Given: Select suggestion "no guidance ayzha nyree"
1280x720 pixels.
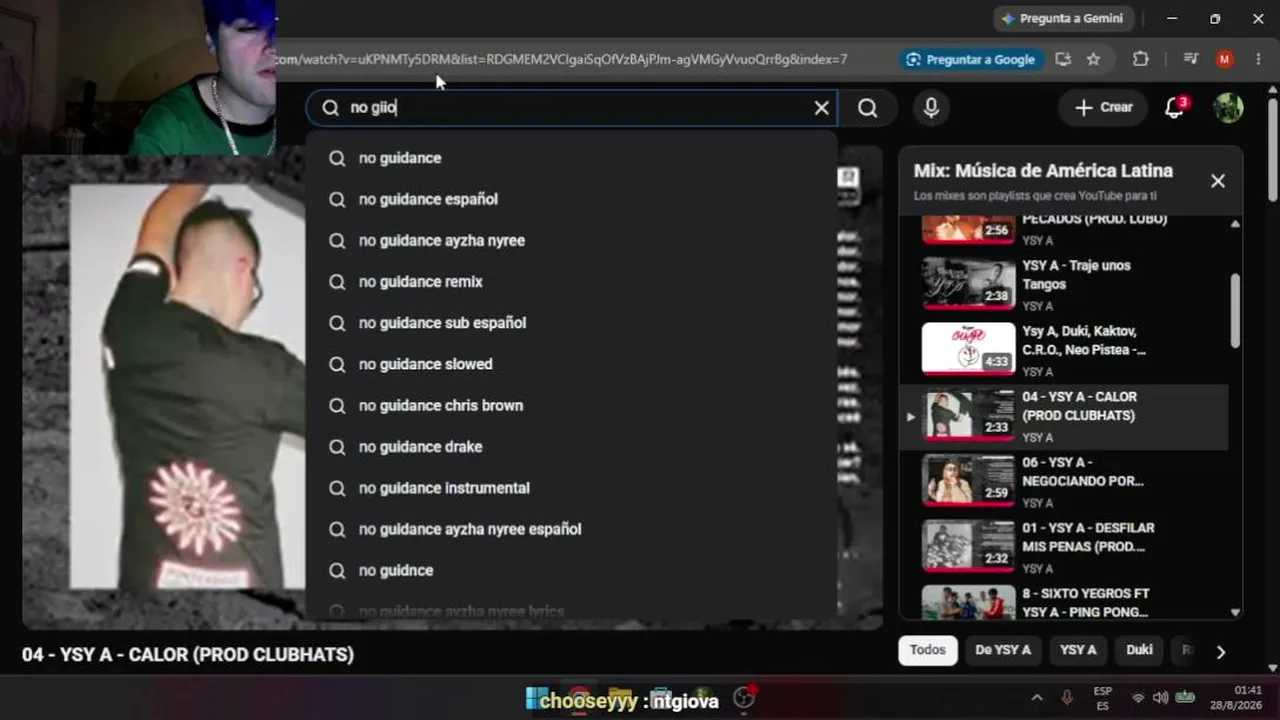Looking at the screenshot, I should point(572,240).
